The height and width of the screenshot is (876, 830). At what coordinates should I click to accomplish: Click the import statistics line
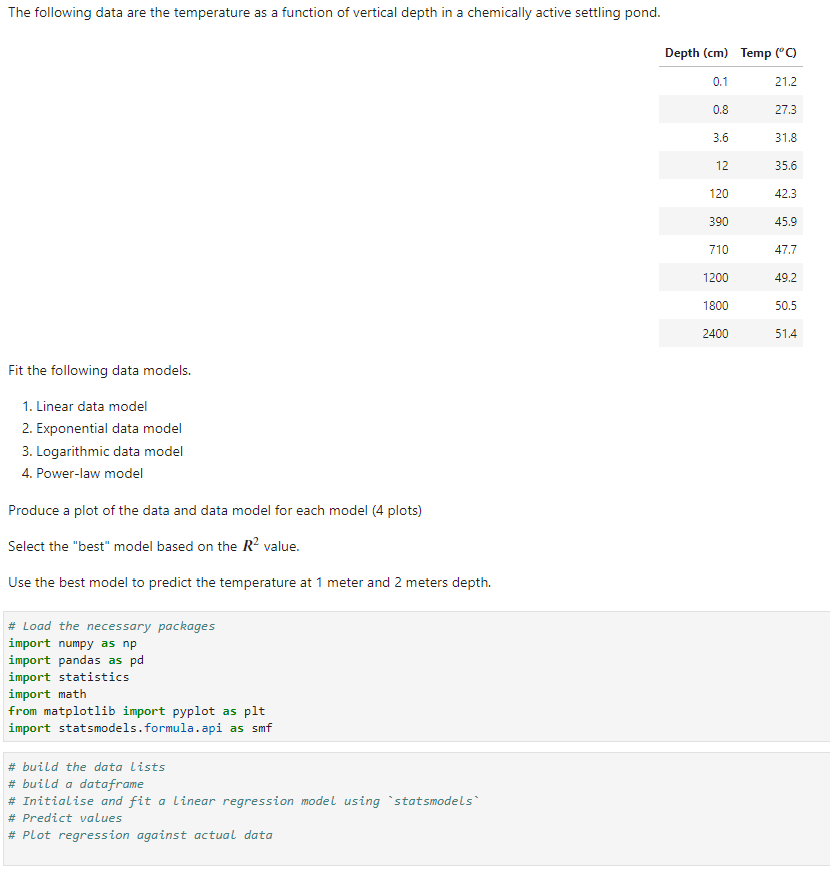pos(68,677)
